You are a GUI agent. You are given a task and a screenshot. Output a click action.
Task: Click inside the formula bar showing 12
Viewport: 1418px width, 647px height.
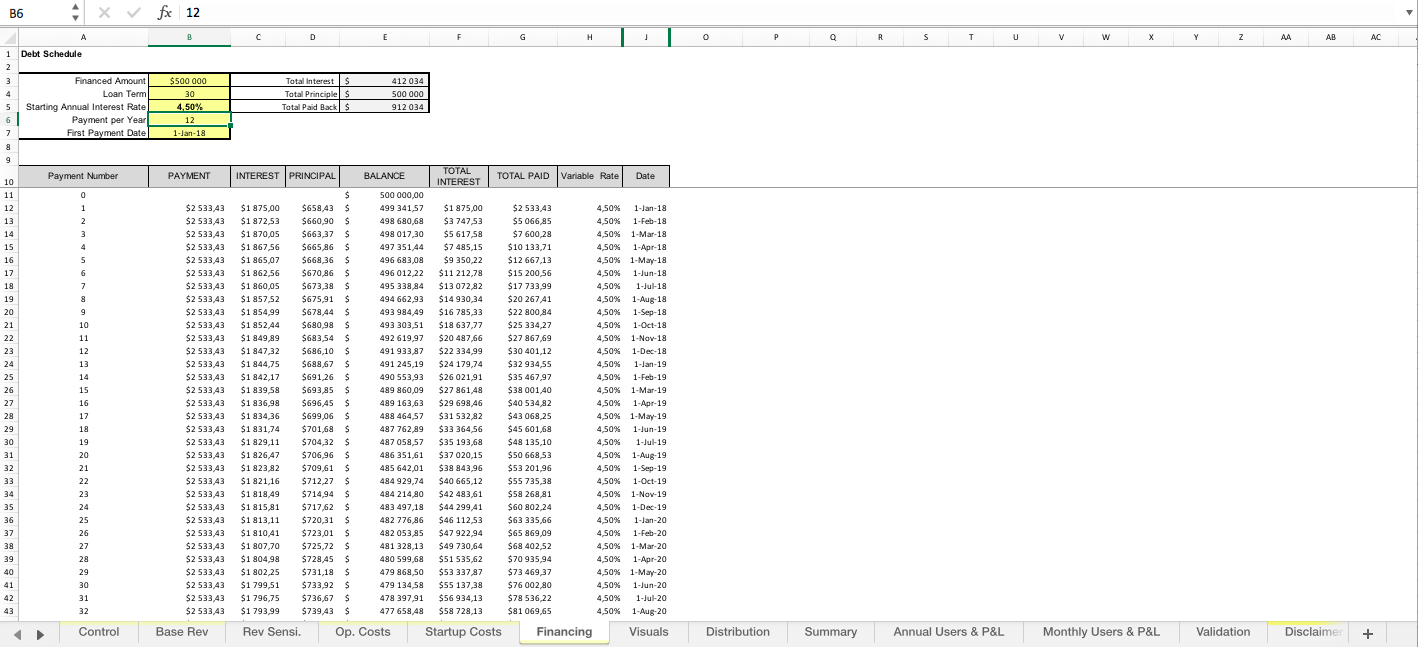click(x=790, y=12)
